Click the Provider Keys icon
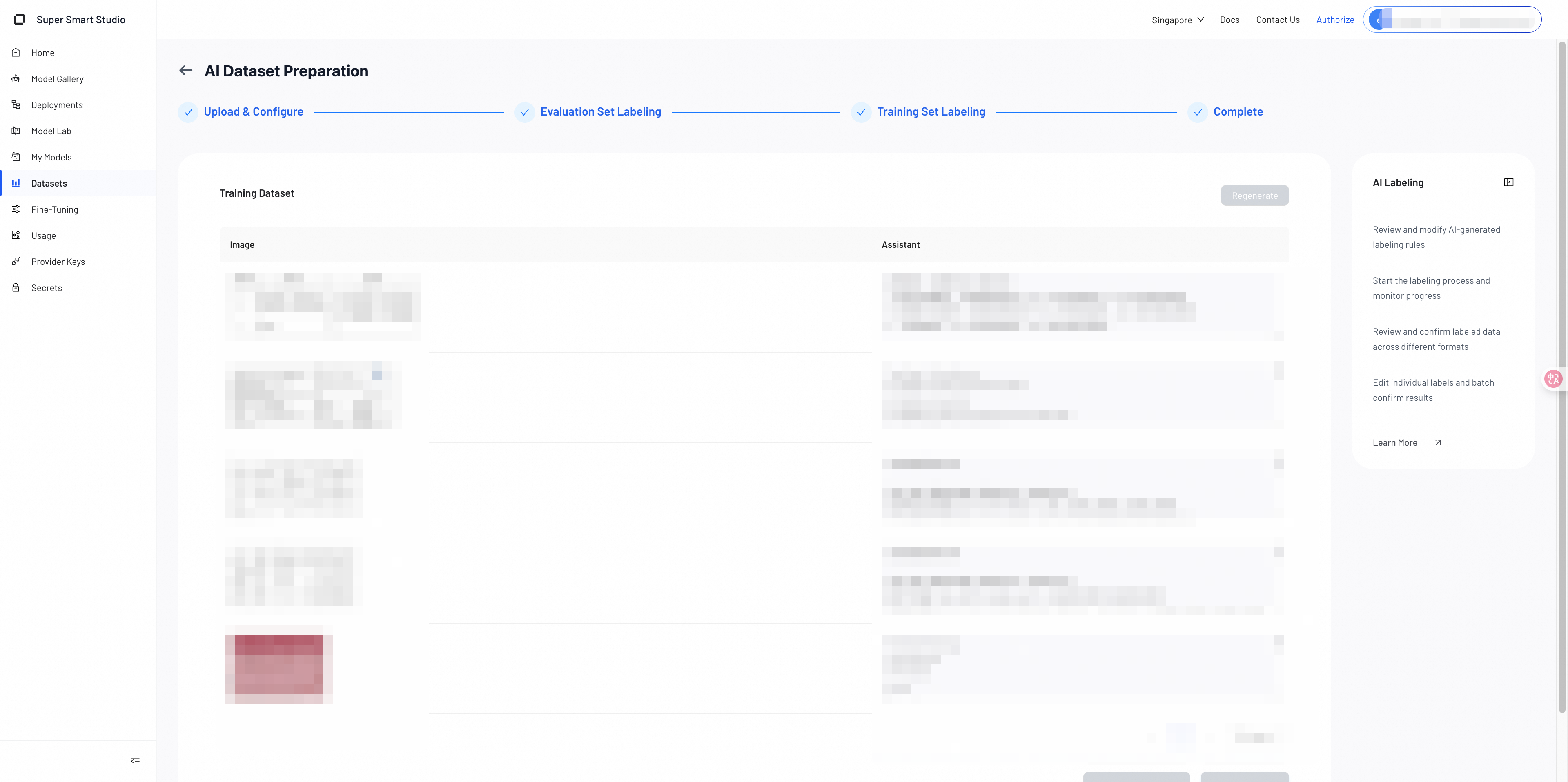 point(16,261)
